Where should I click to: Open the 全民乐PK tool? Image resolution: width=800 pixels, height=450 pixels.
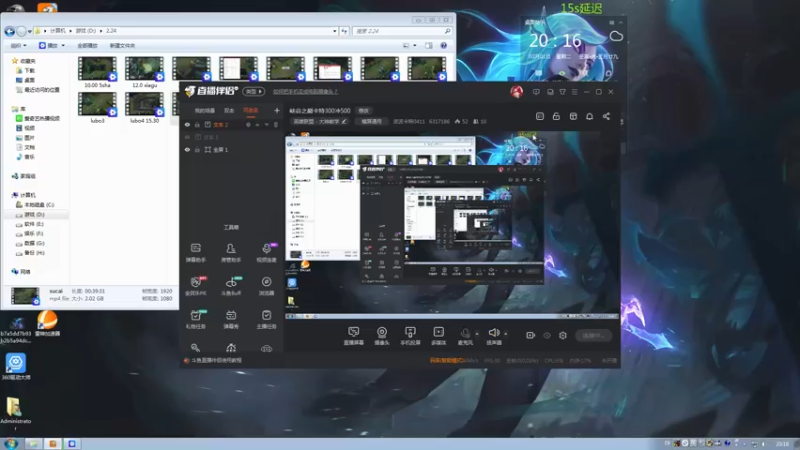195,286
